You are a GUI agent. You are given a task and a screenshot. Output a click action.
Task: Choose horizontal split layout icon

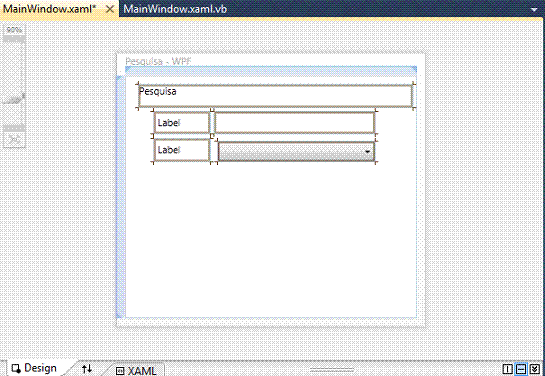(x=521, y=369)
